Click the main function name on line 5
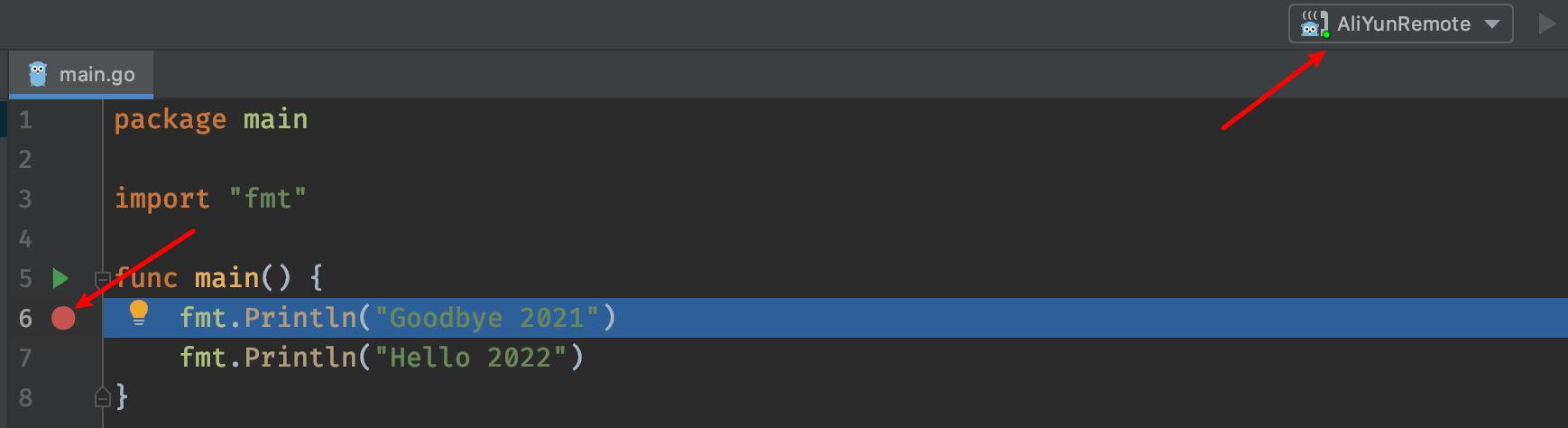This screenshot has height=428, width=1568. 226,278
